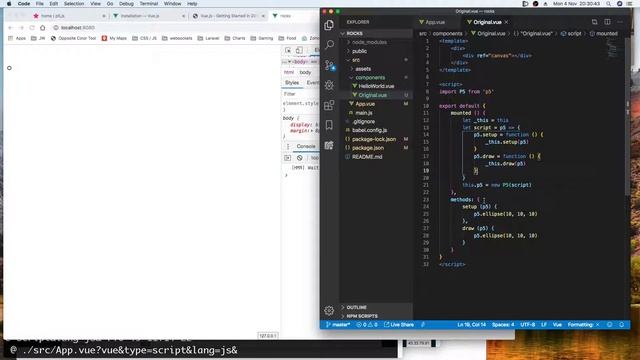Click the Ln 19, Col 14 cursor position
Viewport: 640px width, 360px height.
[471, 325]
